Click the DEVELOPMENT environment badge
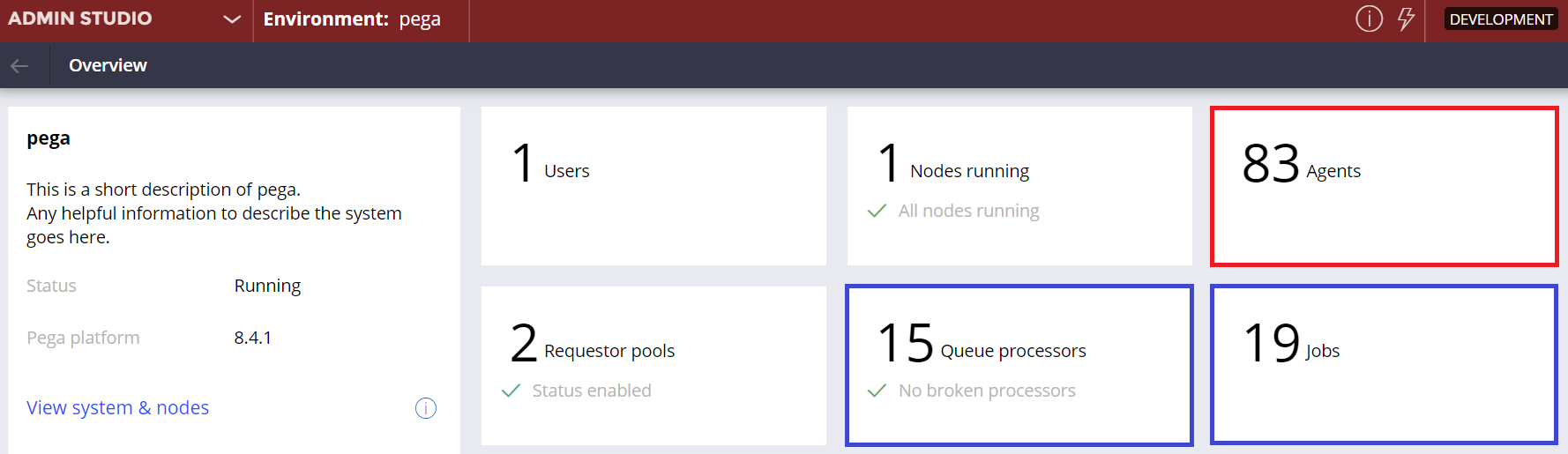Image resolution: width=1568 pixels, height=454 pixels. coord(1501,19)
